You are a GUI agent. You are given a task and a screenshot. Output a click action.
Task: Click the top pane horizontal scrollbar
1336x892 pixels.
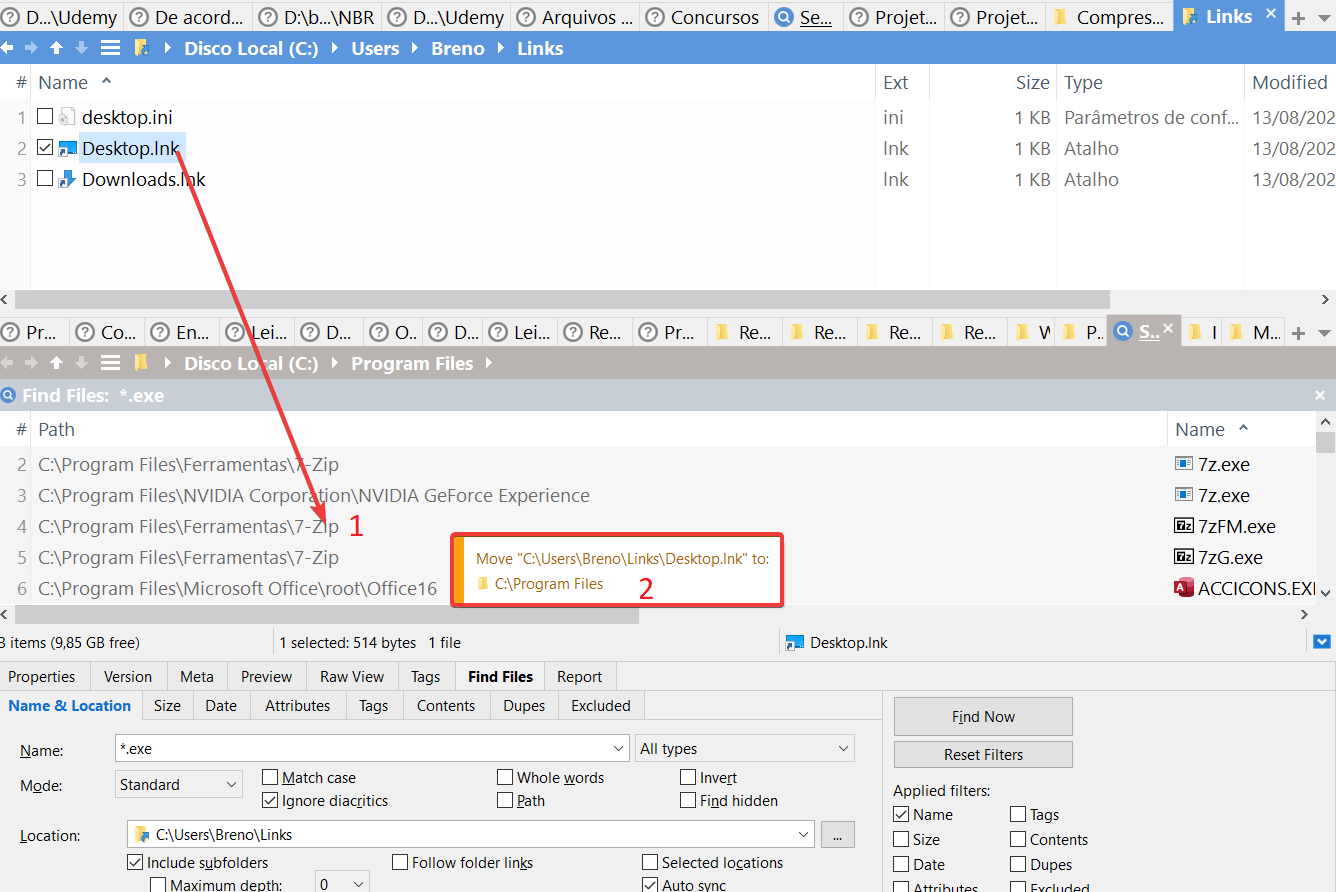(560, 299)
